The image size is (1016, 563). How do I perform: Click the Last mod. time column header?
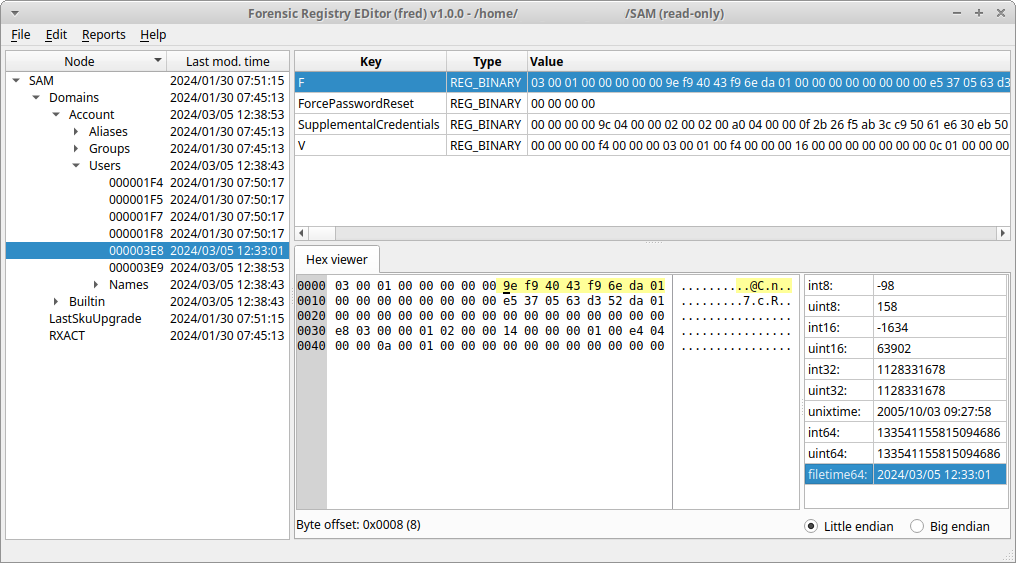click(227, 62)
